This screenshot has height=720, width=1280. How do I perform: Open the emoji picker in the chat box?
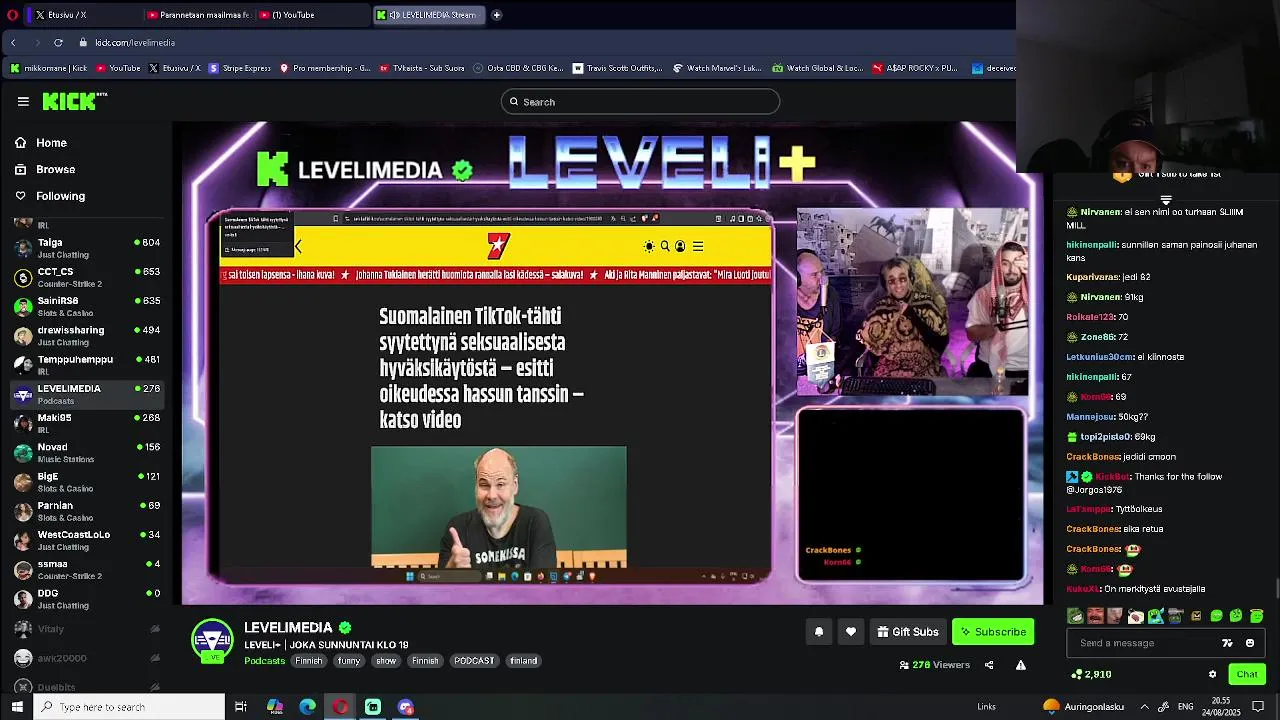[1250, 643]
